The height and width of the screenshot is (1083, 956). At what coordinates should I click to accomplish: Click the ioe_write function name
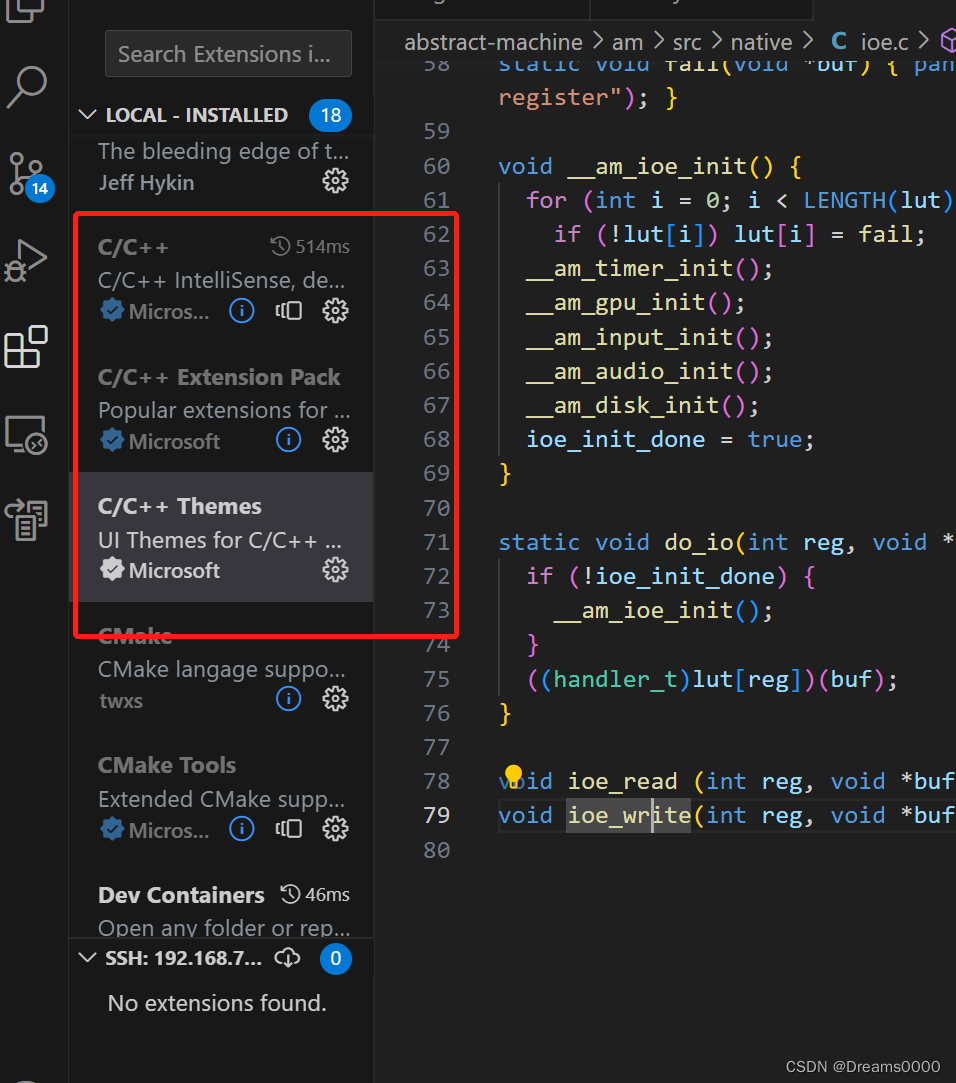click(x=629, y=815)
